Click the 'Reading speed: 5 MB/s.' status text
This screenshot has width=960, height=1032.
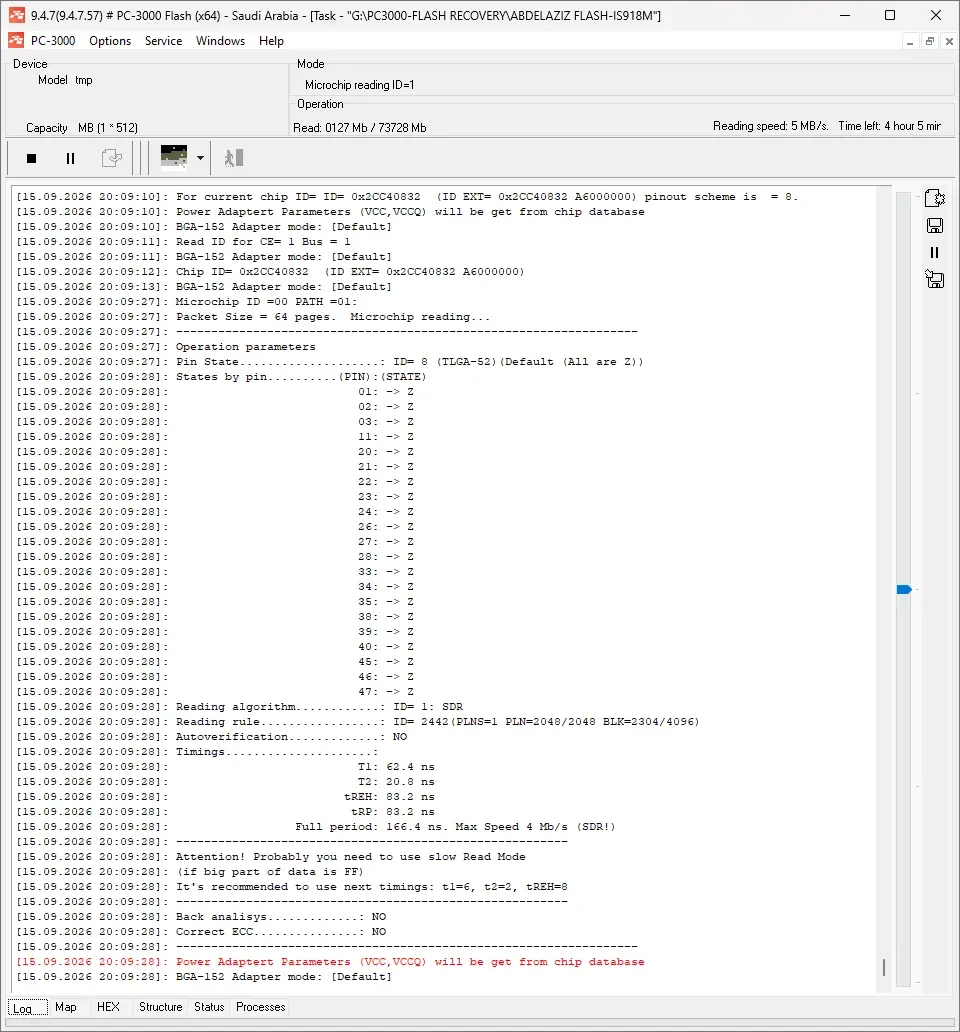771,126
